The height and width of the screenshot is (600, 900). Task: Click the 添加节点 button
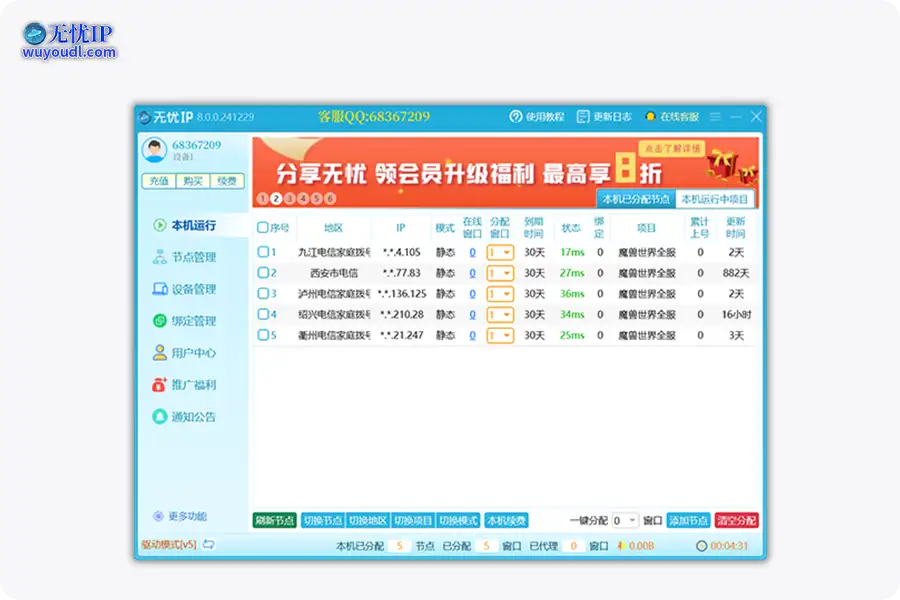(688, 521)
